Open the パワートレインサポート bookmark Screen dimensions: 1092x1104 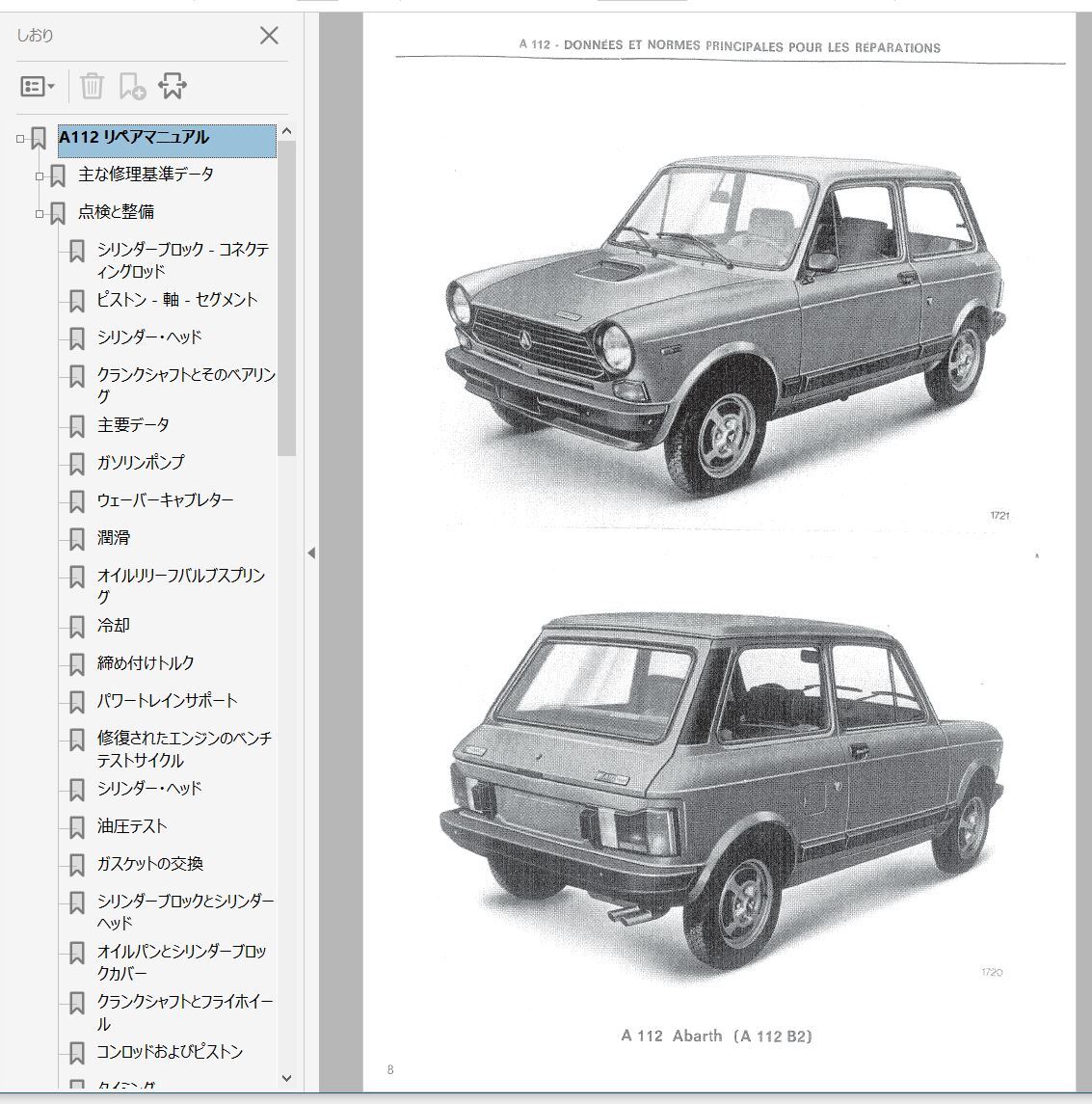point(167,701)
